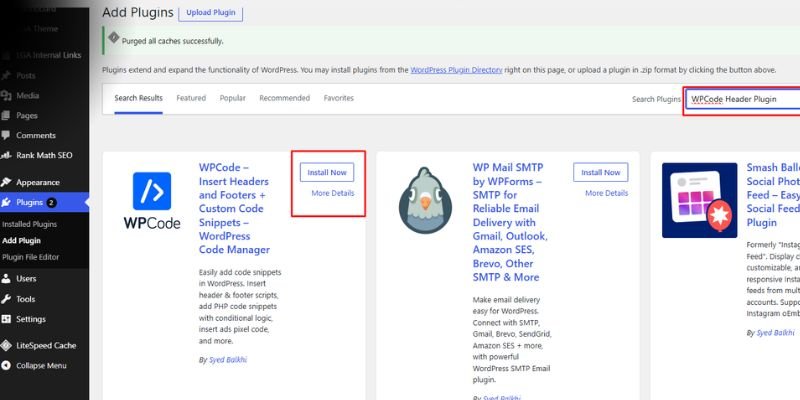The width and height of the screenshot is (800, 400).
Task: Open Rank Math SEO menu
Action: pos(44,155)
